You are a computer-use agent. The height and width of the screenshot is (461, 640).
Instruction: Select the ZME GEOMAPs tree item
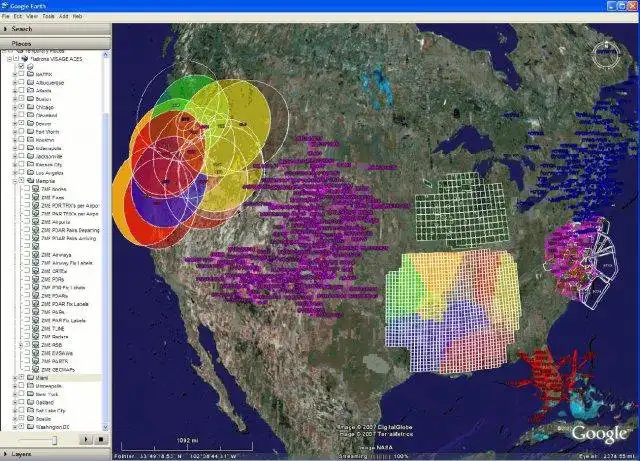[x=58, y=370]
